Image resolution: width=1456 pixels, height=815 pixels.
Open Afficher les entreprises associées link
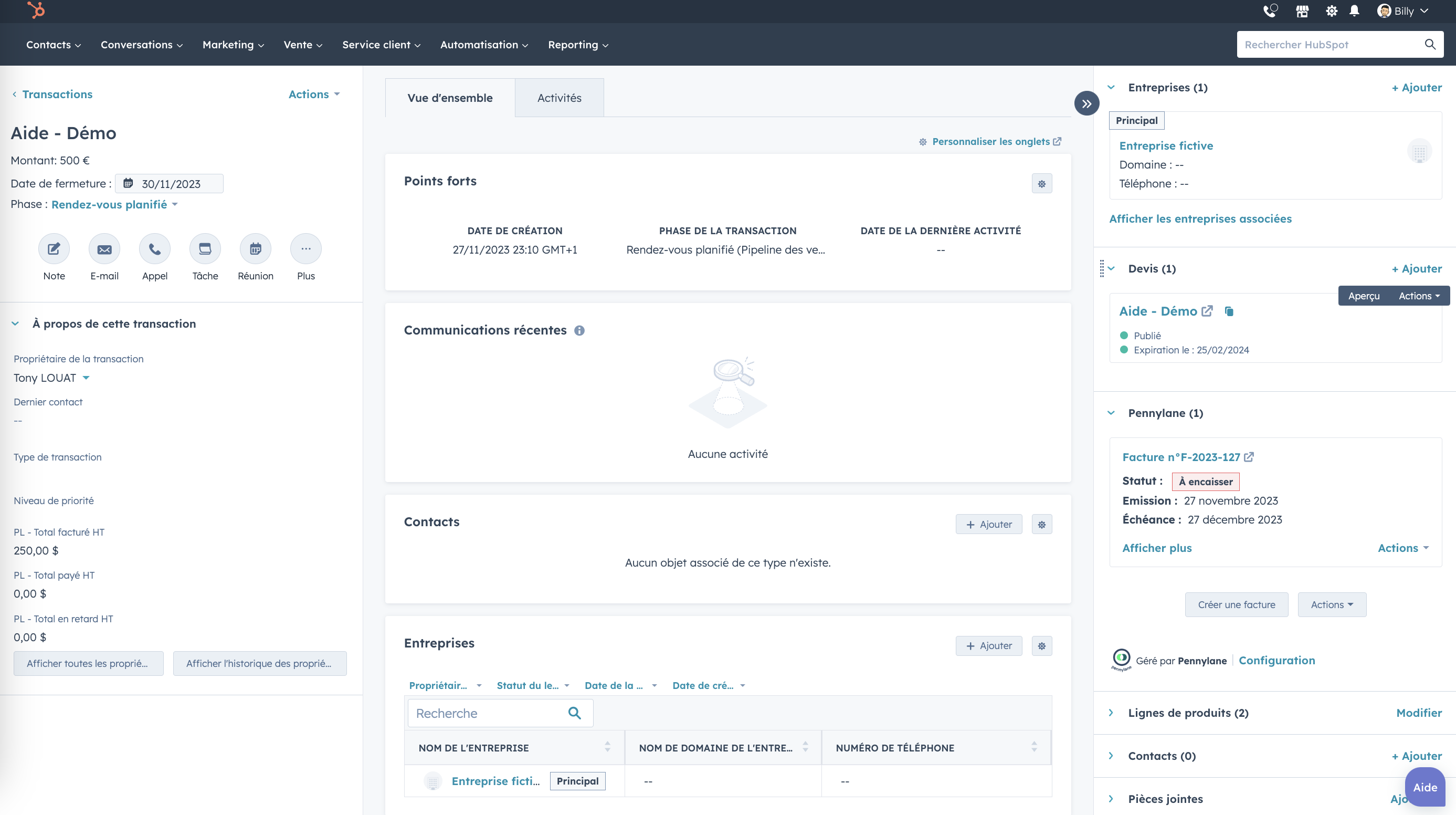point(1200,219)
